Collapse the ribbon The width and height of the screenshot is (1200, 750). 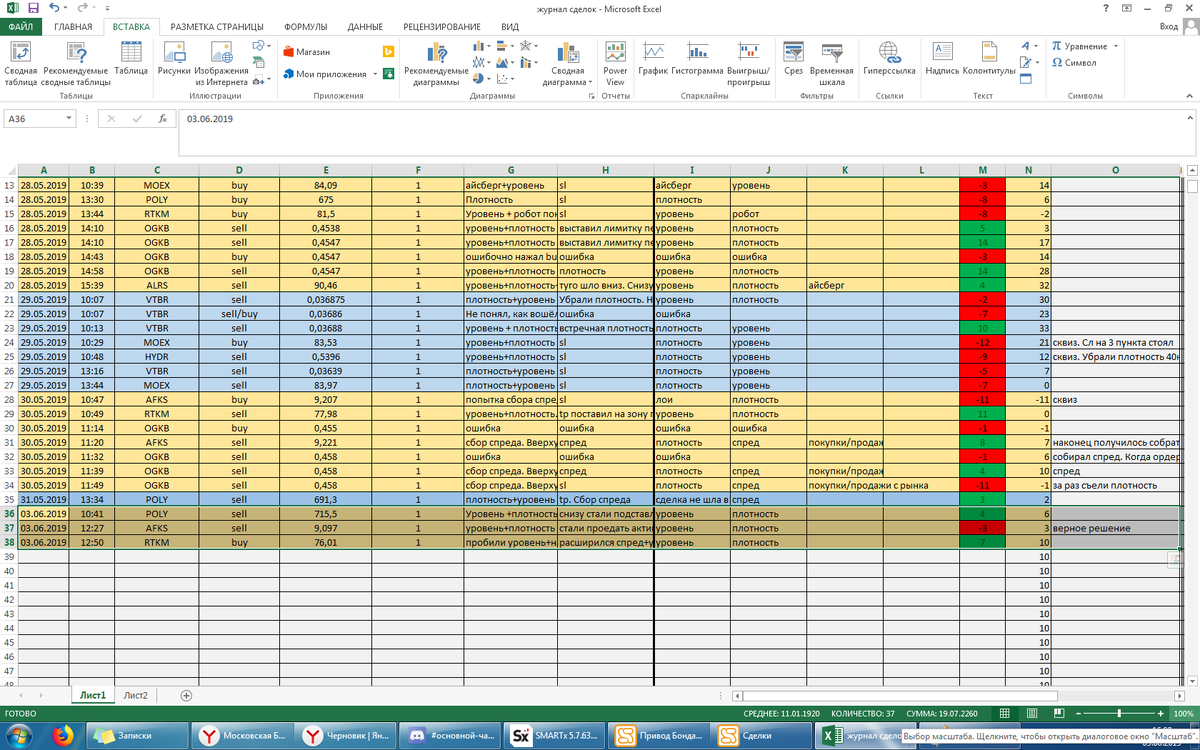coord(1190,96)
